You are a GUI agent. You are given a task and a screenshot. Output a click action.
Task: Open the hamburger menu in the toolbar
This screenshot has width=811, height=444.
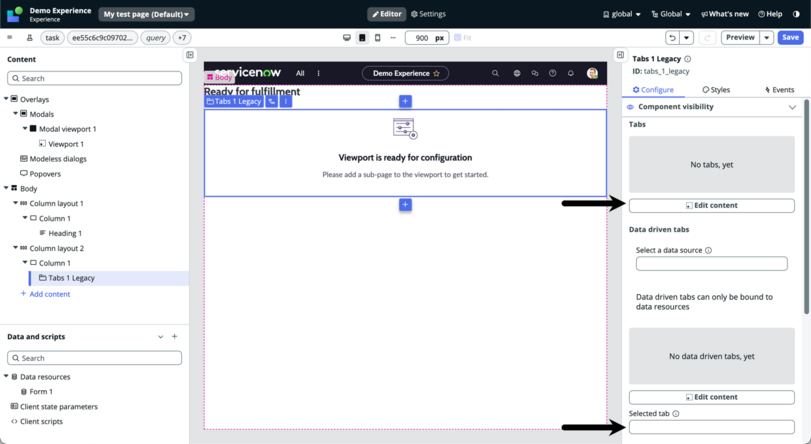tap(9, 37)
